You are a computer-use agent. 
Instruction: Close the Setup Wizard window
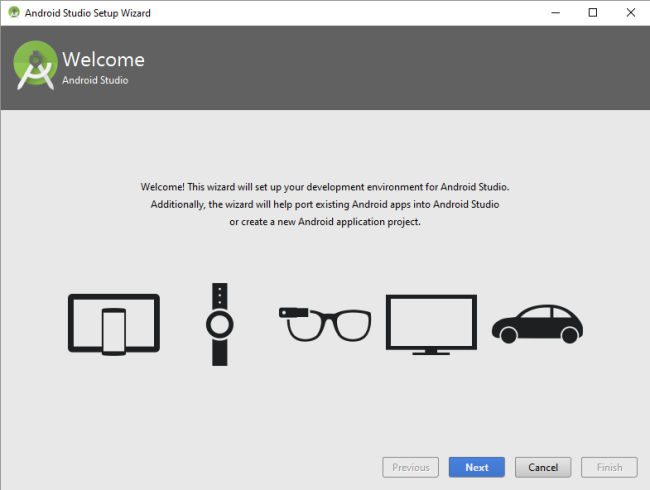[629, 12]
